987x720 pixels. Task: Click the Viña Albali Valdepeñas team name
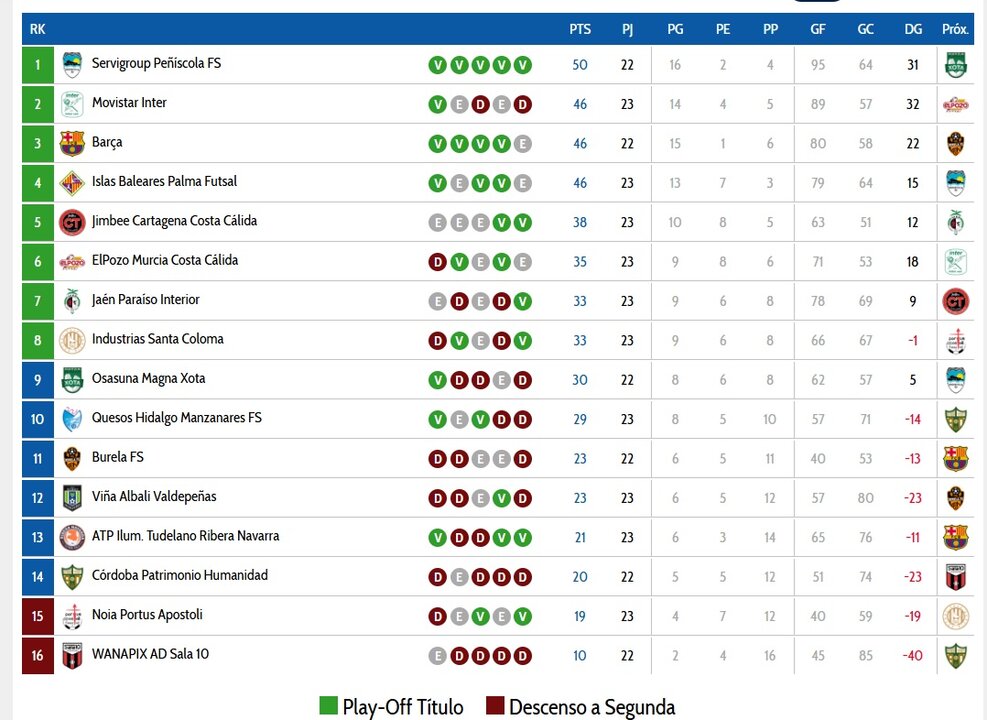pyautogui.click(x=154, y=497)
